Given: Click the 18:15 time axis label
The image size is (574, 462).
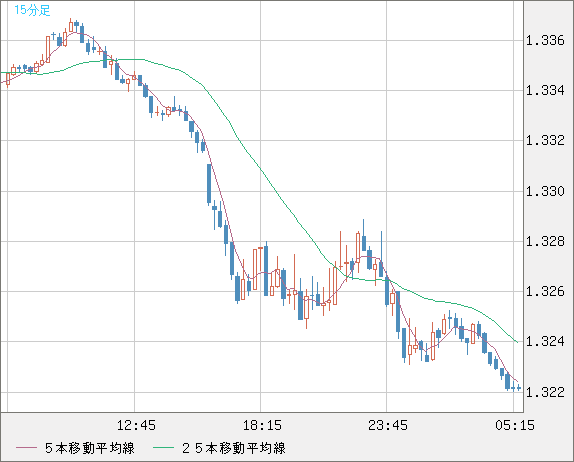Looking at the screenshot, I should coord(262,425).
